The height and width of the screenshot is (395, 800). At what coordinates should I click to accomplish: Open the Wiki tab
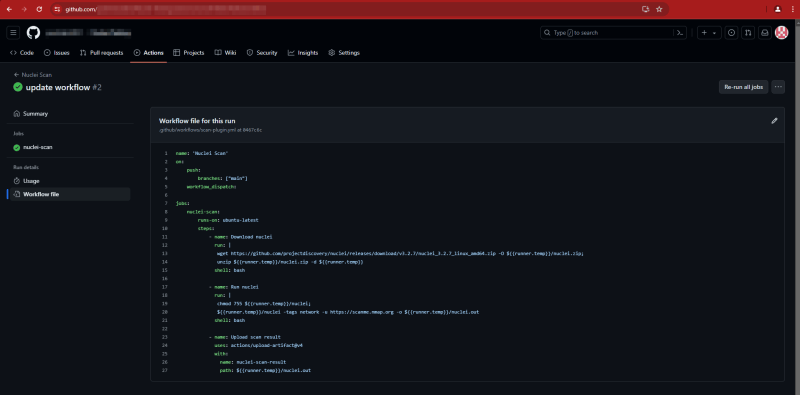click(225, 53)
